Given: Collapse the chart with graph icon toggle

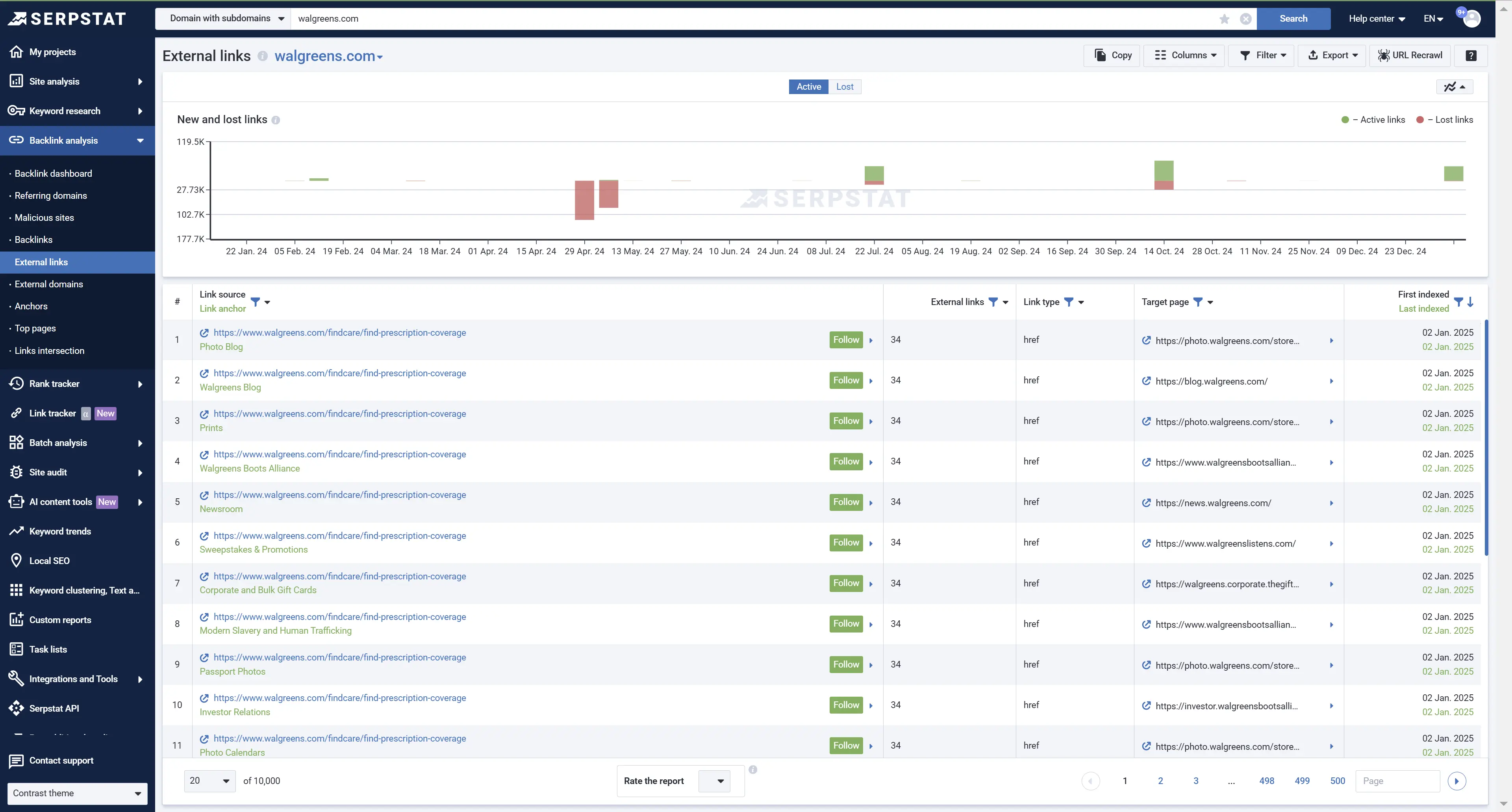Looking at the screenshot, I should coord(1455,87).
